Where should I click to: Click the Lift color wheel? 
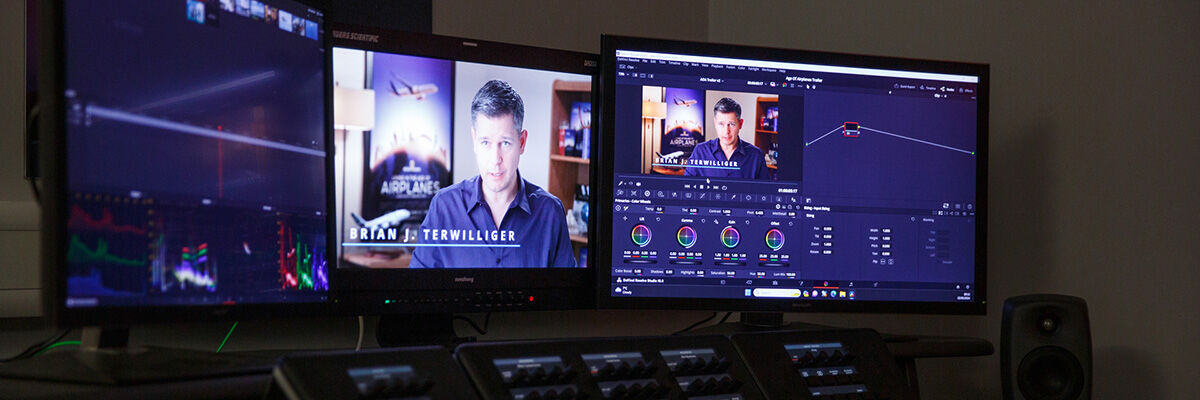(641, 236)
